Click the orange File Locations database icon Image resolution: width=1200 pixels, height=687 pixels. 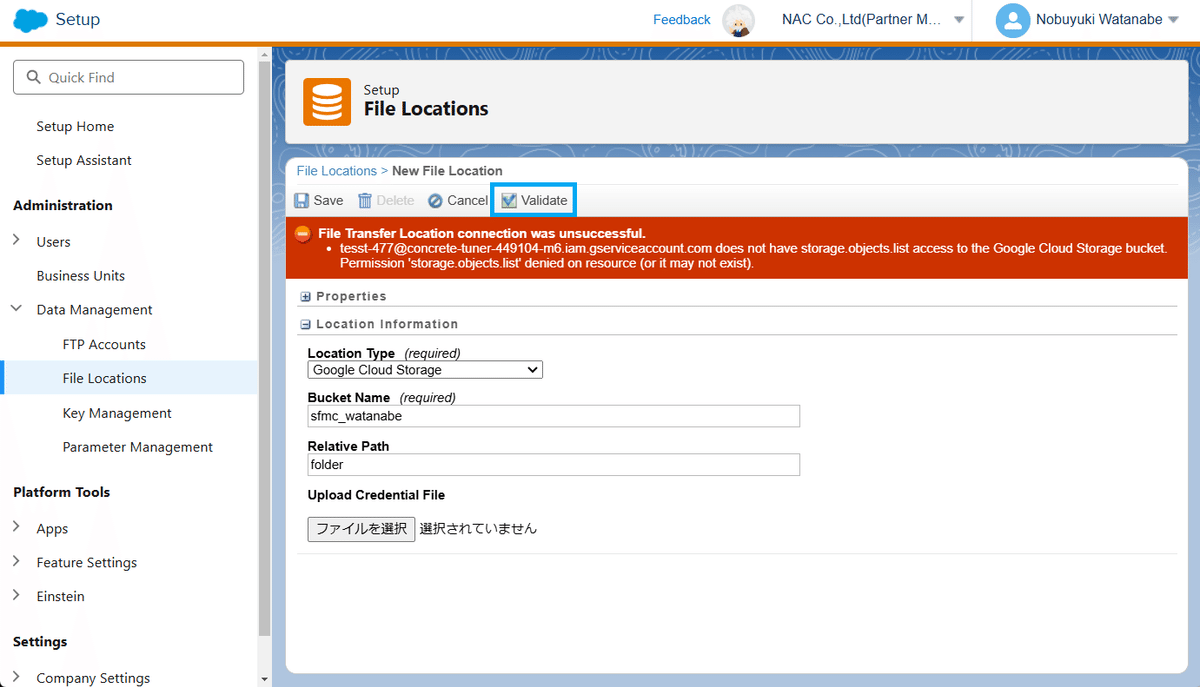pyautogui.click(x=327, y=101)
